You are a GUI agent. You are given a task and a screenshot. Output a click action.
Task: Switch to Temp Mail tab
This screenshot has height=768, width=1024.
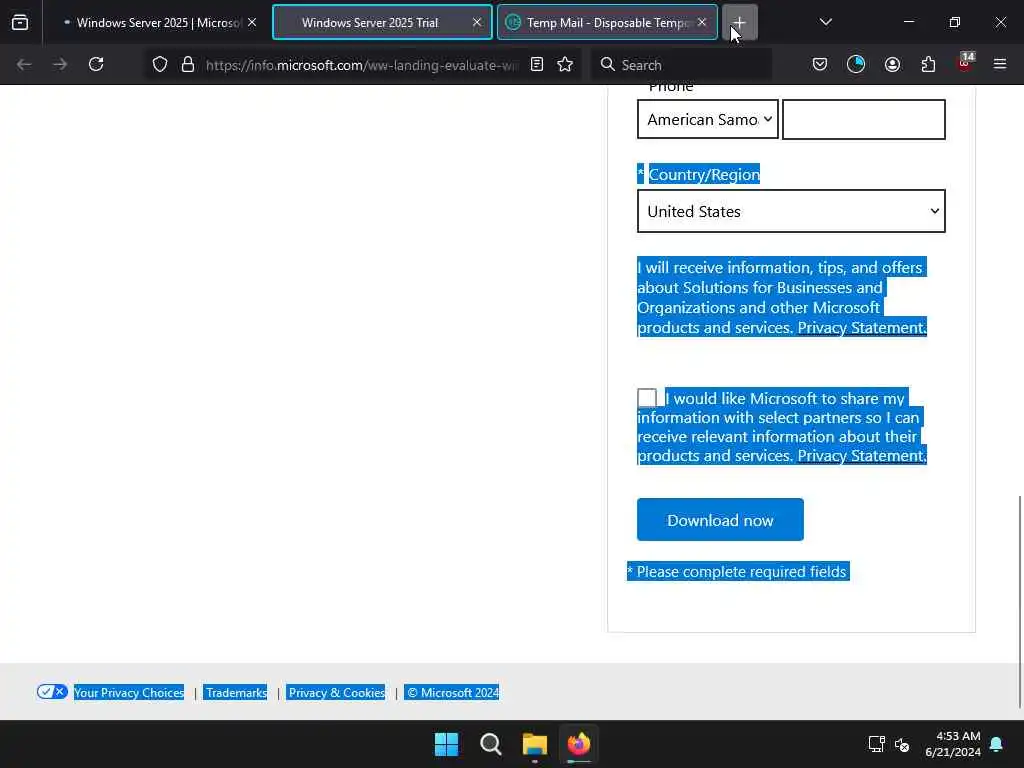(607, 22)
